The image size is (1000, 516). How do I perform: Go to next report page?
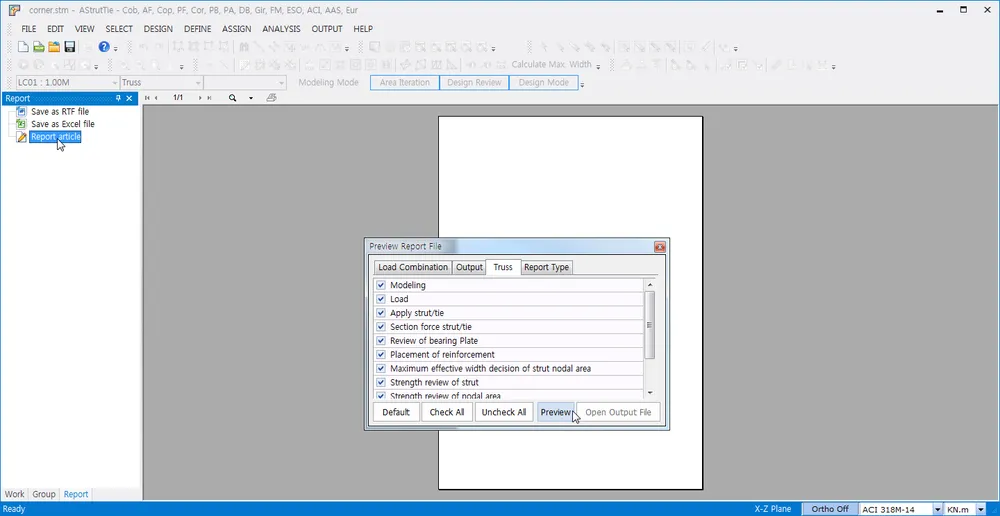(x=200, y=98)
